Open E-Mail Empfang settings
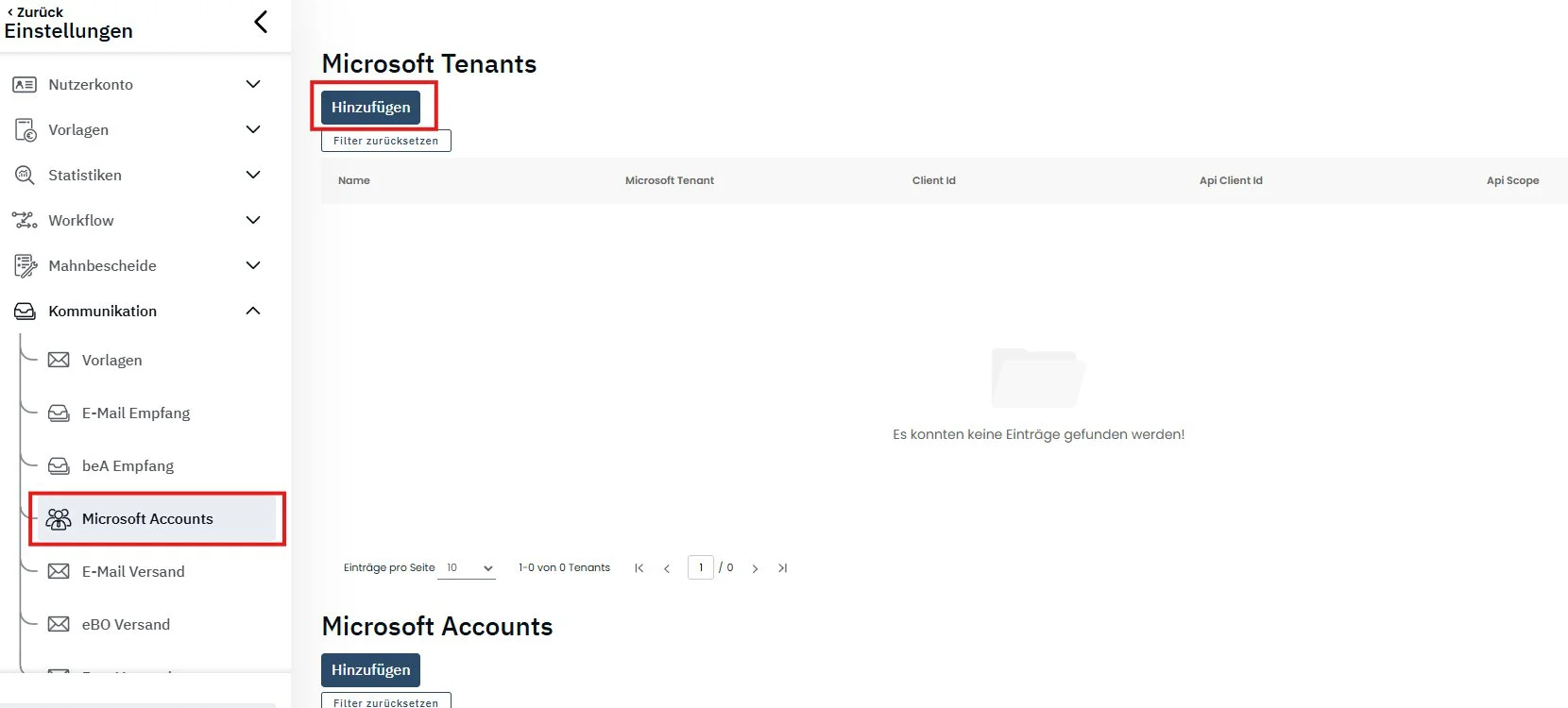The image size is (1568, 708). pos(136,413)
